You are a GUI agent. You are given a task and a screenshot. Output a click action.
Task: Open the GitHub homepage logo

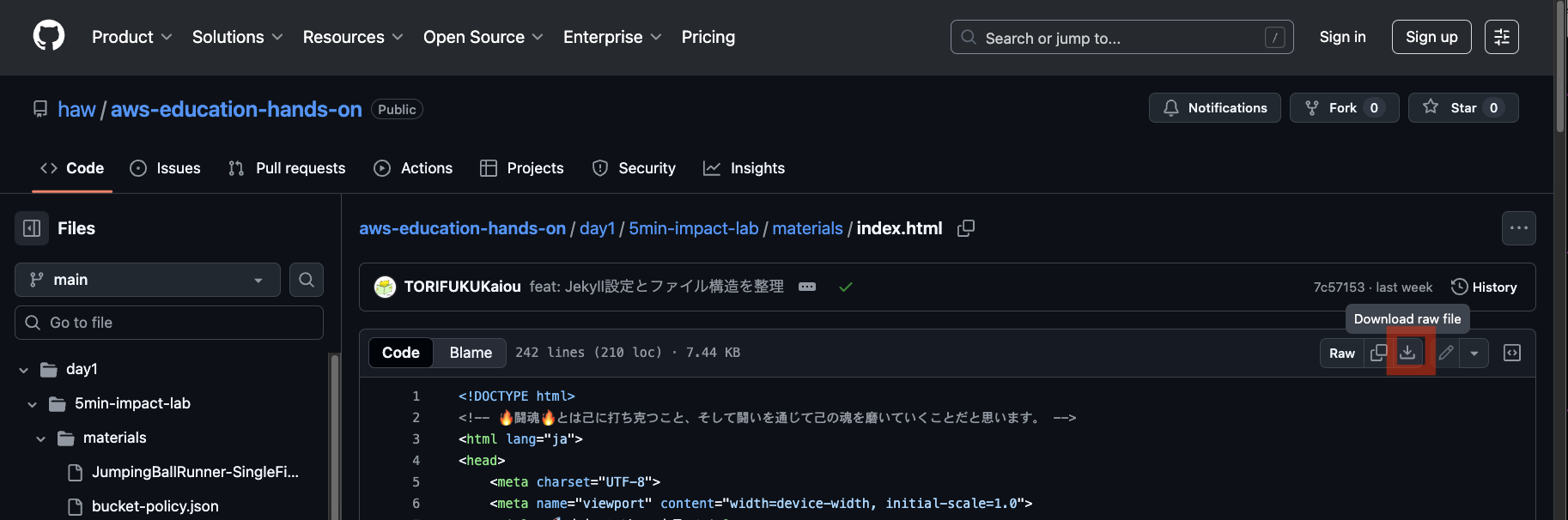tap(49, 36)
